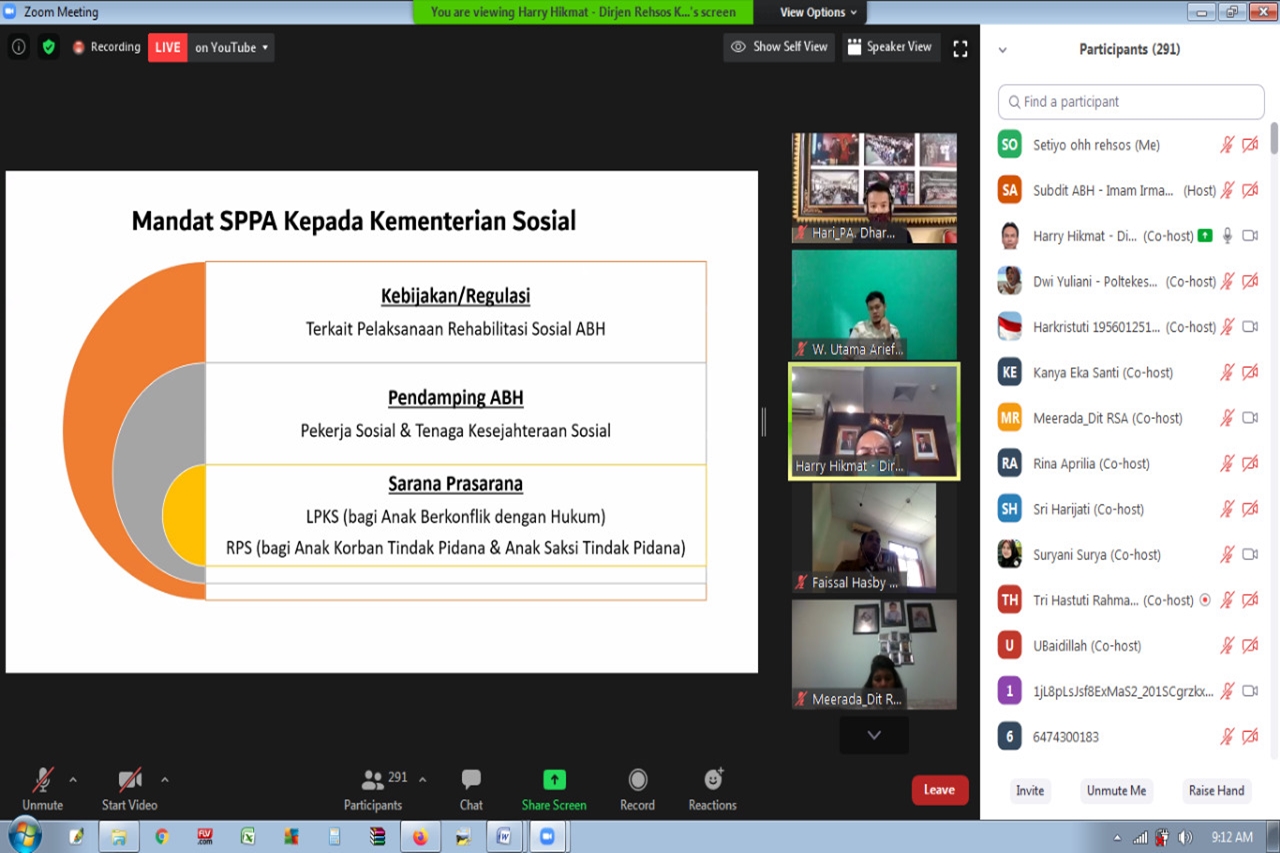The image size is (1280, 853).
Task: Start Video from the toolbar
Action: [x=129, y=789]
